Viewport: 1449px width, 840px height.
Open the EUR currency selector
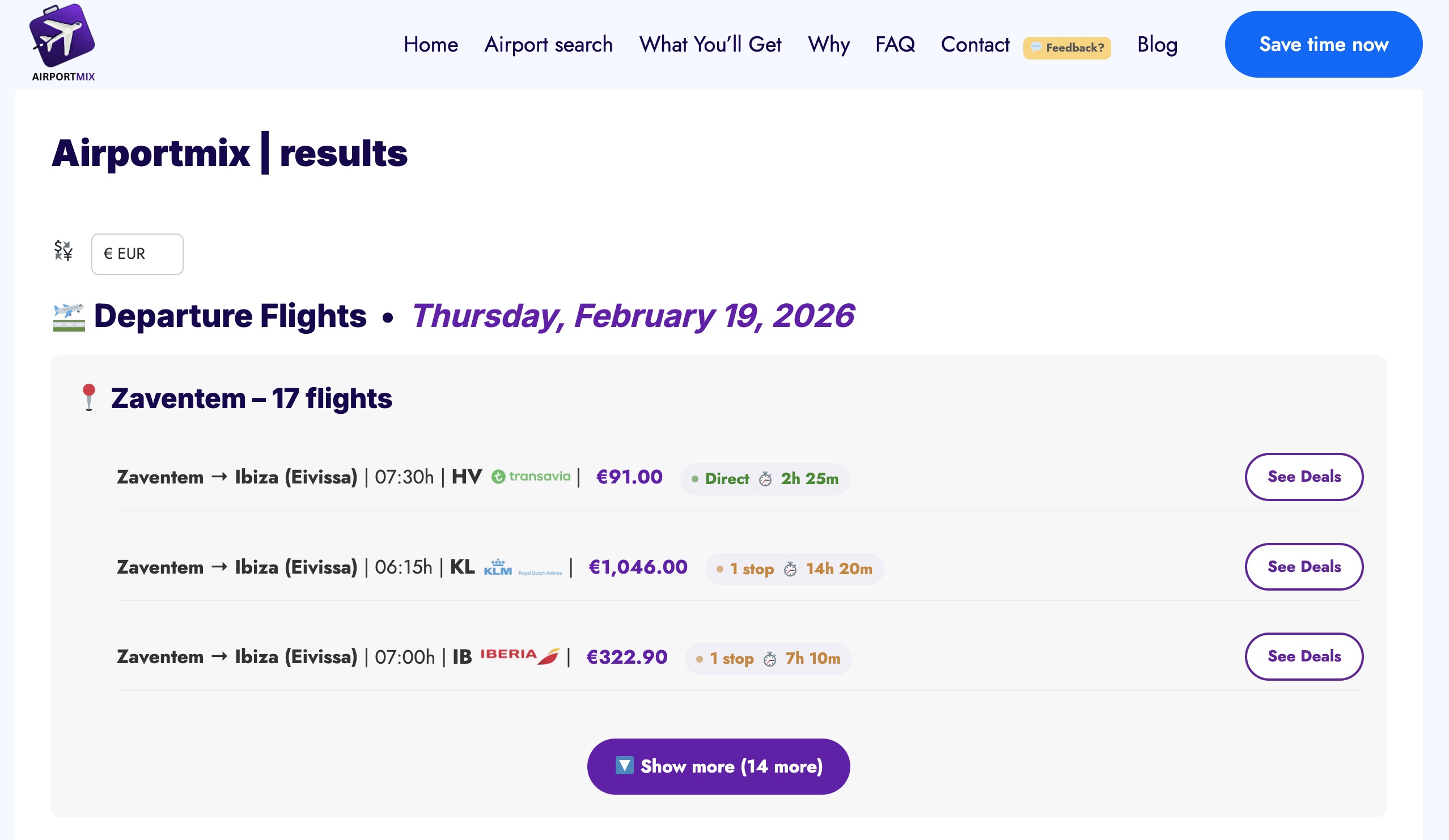pos(137,253)
